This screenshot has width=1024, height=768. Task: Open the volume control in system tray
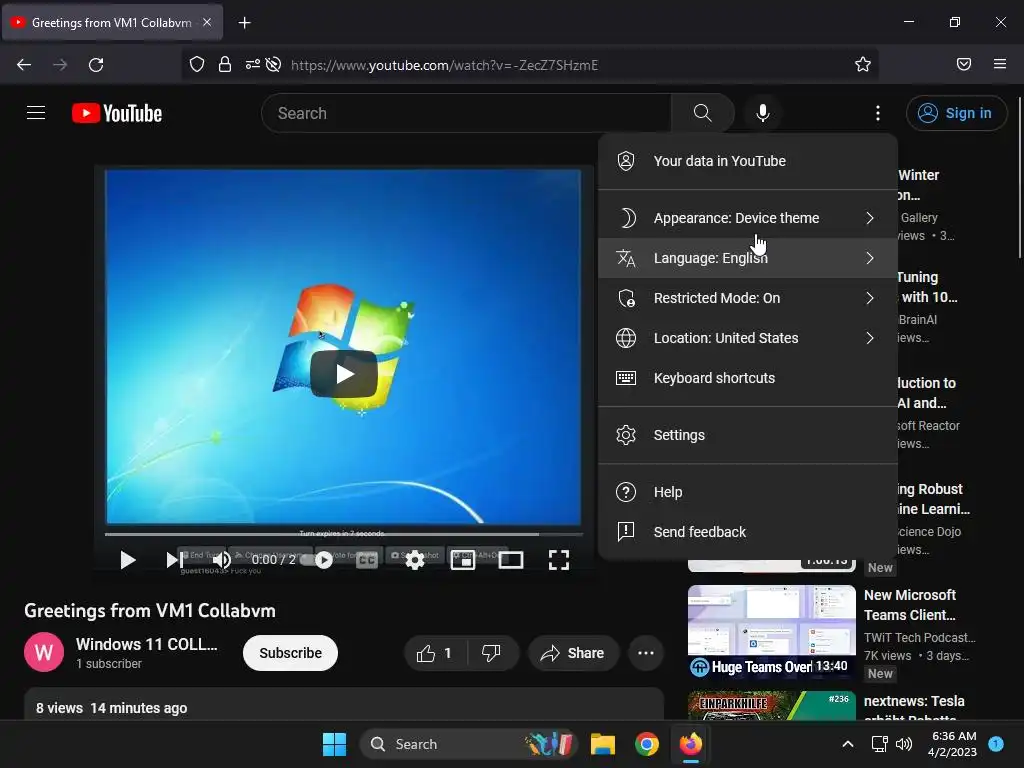tap(904, 744)
